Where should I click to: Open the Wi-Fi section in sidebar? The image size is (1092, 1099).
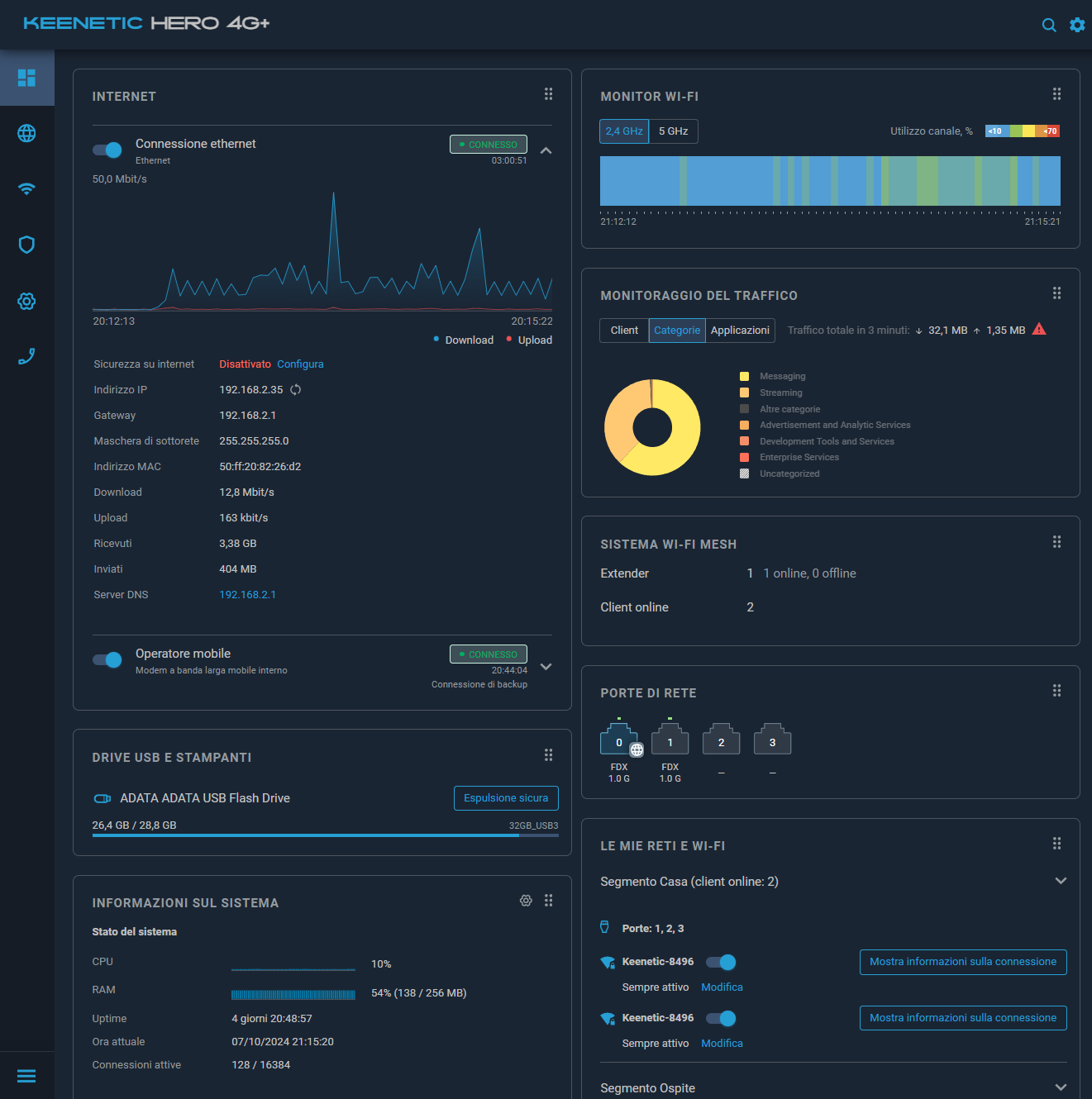point(26,189)
